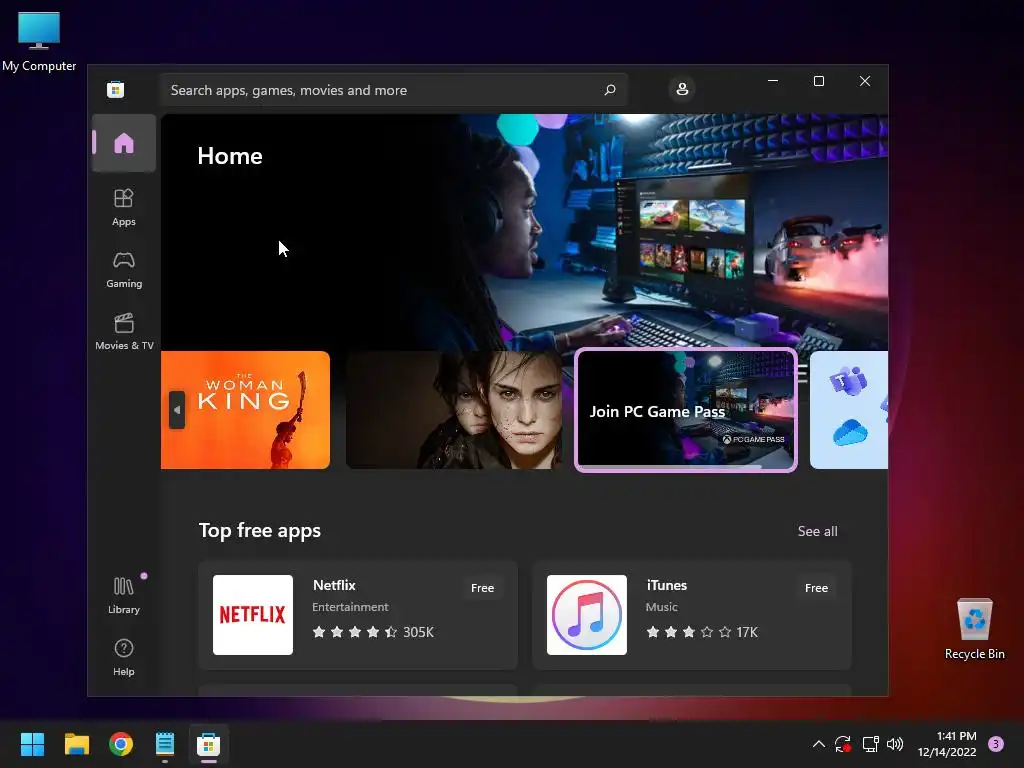Open the Plague Tale game banner
The height and width of the screenshot is (768, 1024).
454,410
